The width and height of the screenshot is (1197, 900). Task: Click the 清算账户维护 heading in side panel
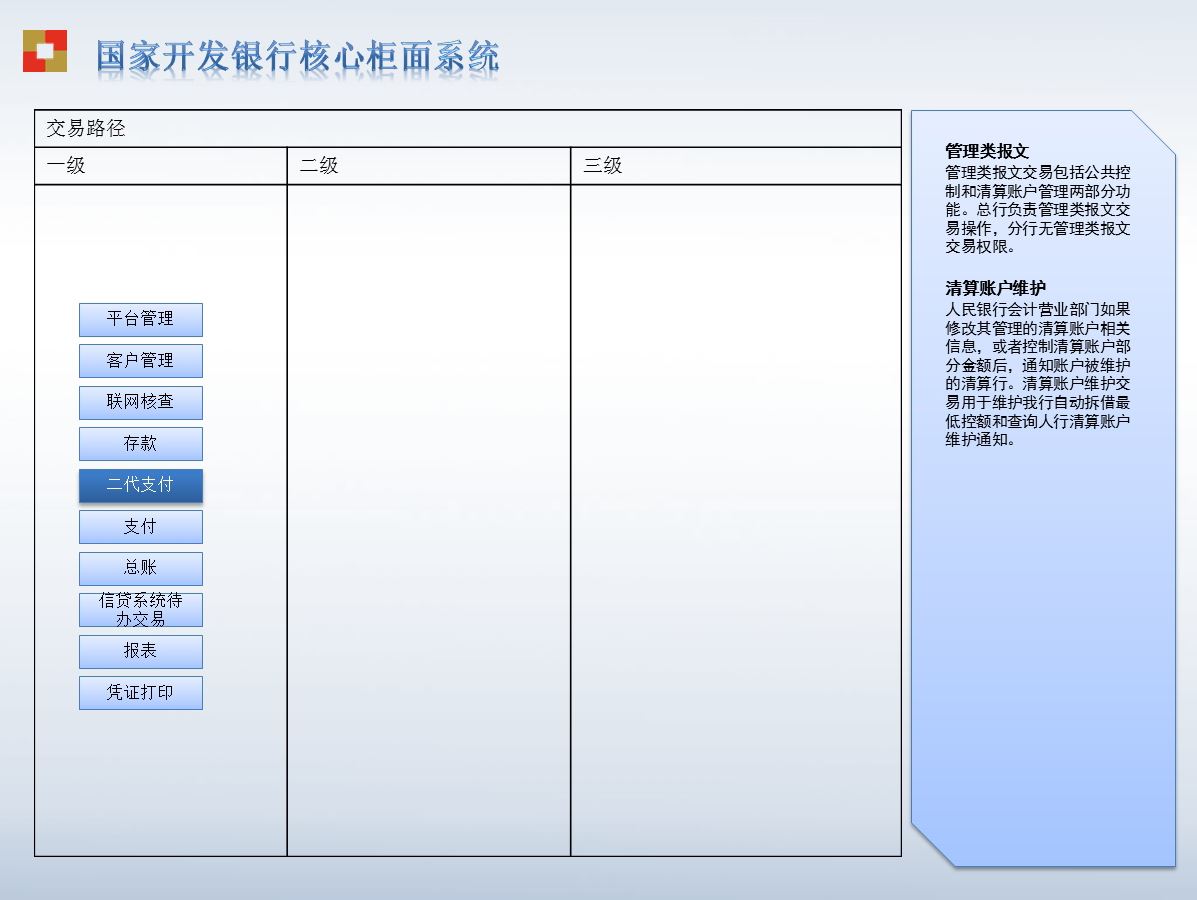tap(995, 288)
